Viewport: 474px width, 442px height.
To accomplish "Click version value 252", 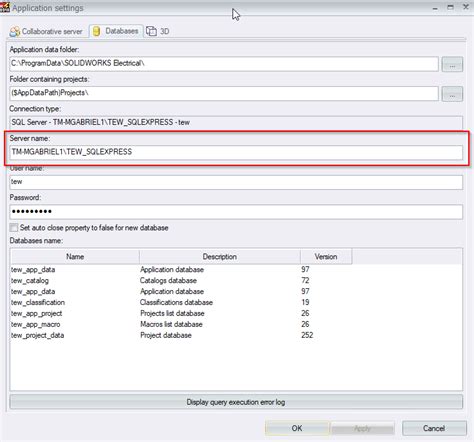I will [x=307, y=335].
